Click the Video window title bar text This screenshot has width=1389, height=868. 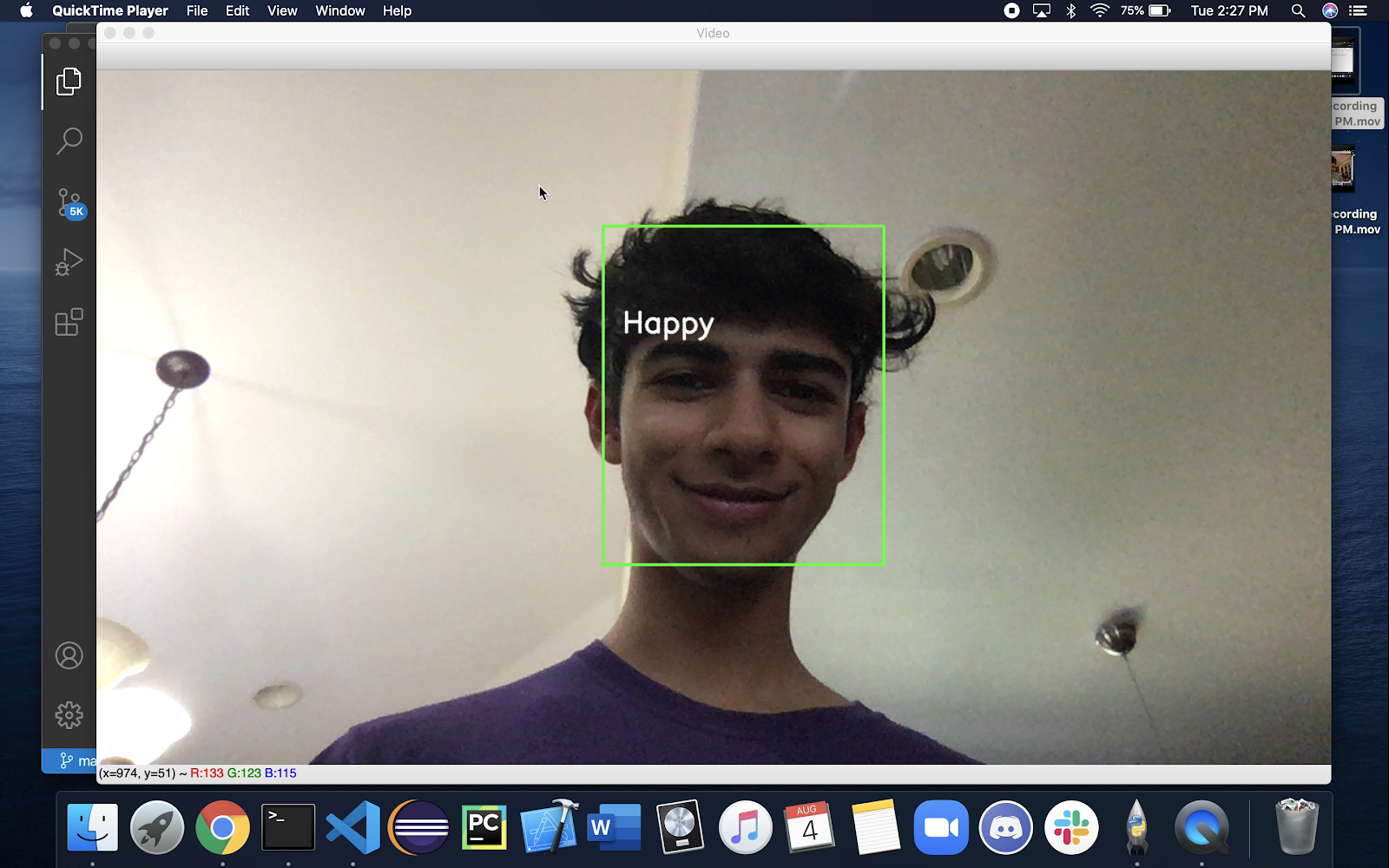click(713, 33)
